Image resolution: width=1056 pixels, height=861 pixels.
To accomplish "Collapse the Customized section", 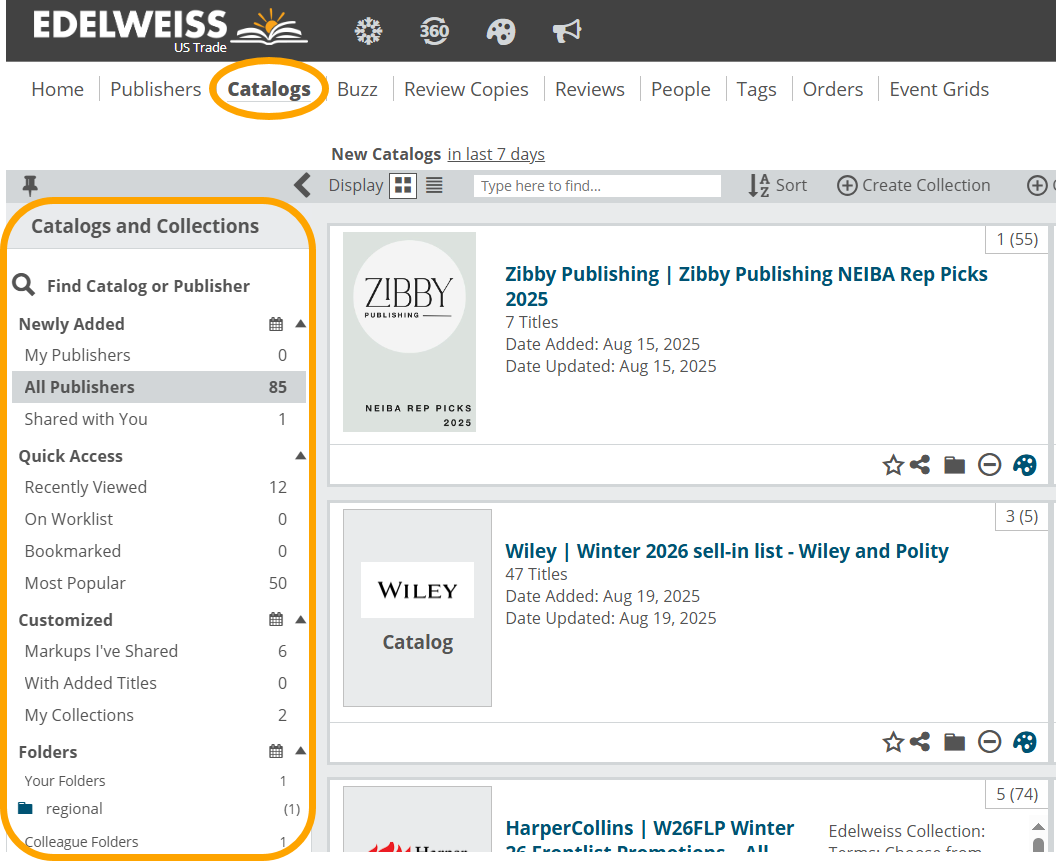I will pyautogui.click(x=300, y=619).
